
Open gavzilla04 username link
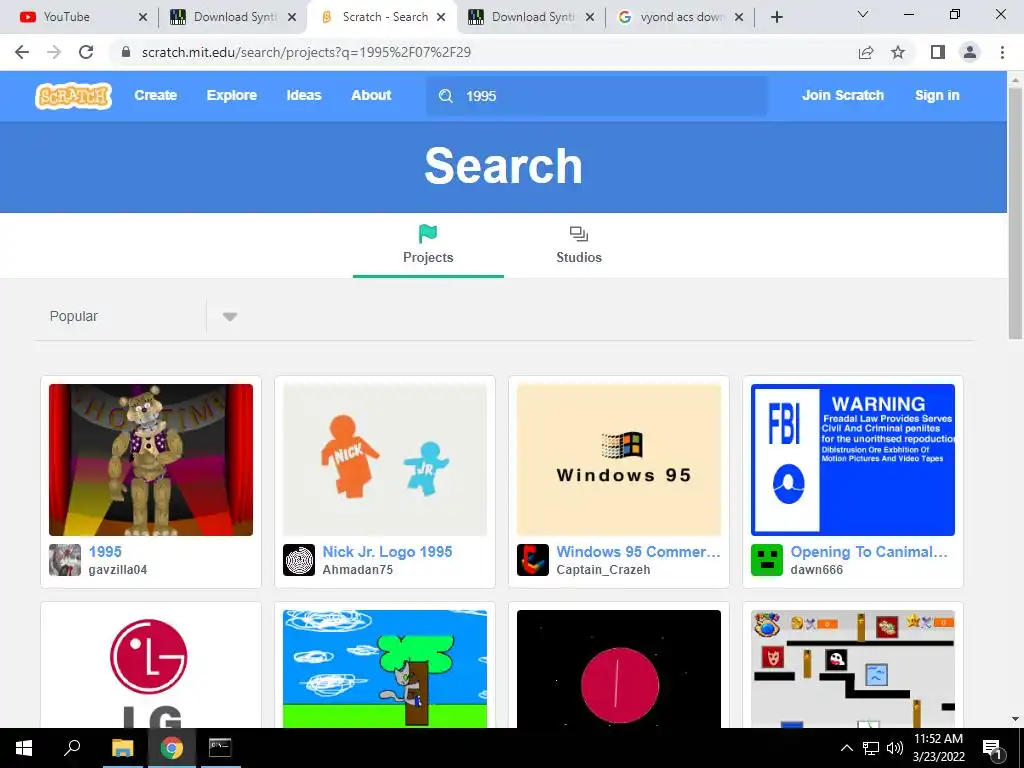118,569
